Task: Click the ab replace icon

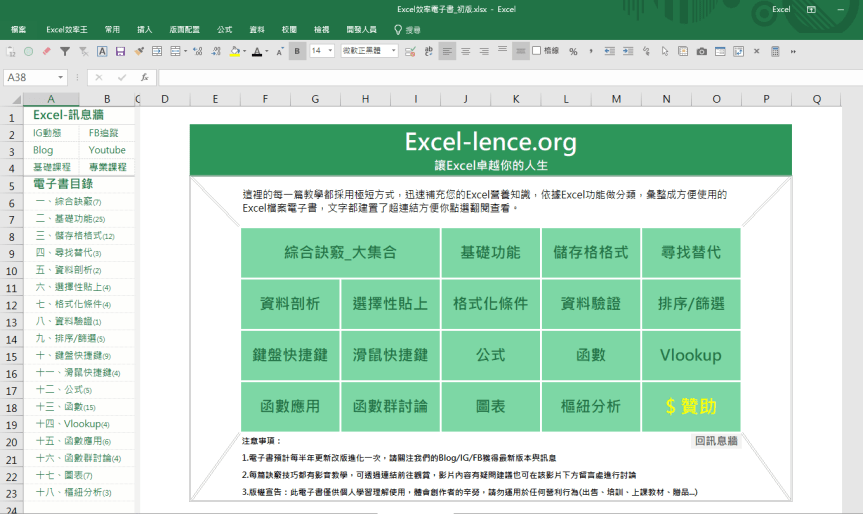Action: tap(428, 51)
